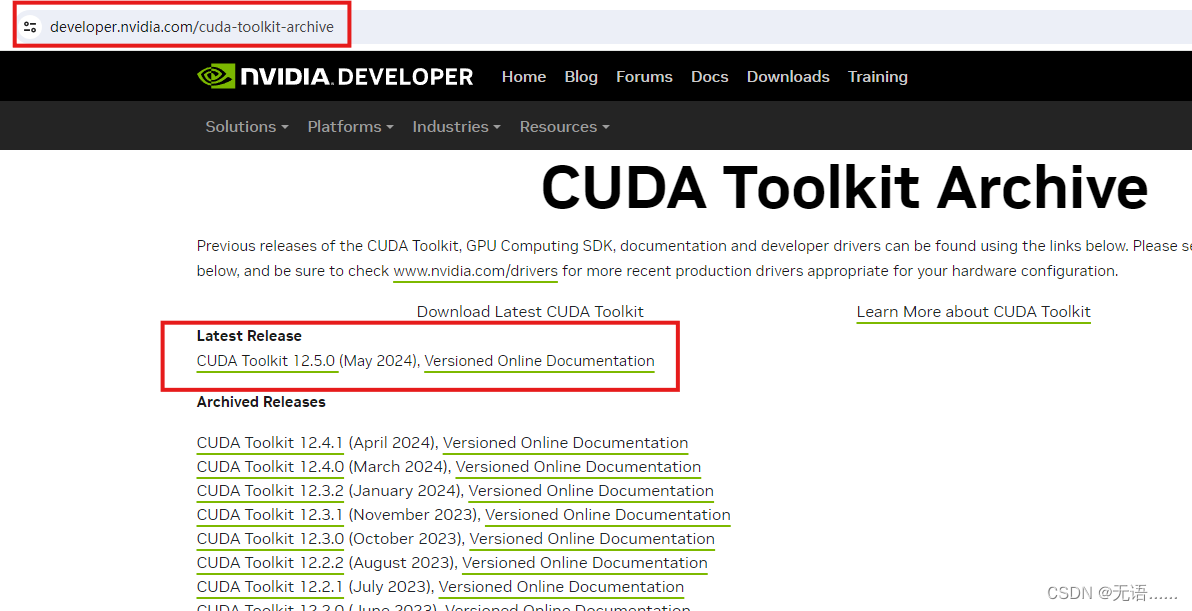The image size is (1192, 611).
Task: Click the CUDA Toolkit 12.2.2 link
Action: point(269,562)
